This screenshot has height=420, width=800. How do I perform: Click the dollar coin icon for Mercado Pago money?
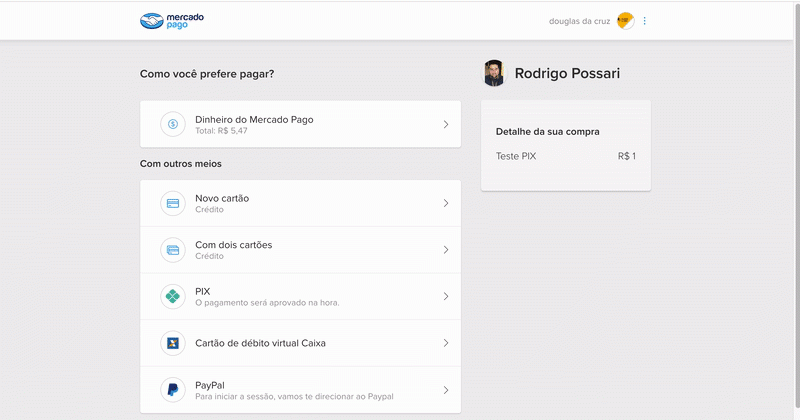(173, 124)
